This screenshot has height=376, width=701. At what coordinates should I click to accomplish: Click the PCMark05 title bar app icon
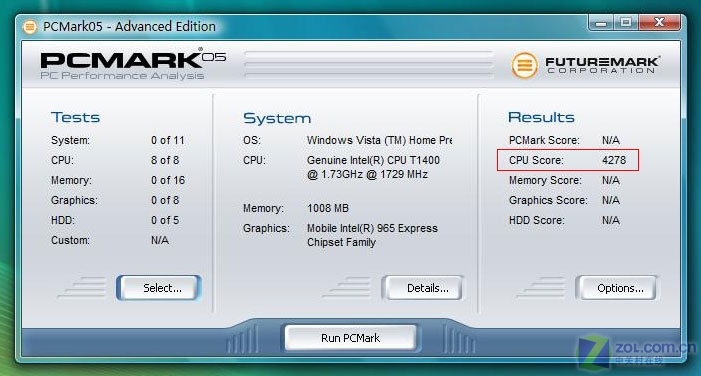30,27
